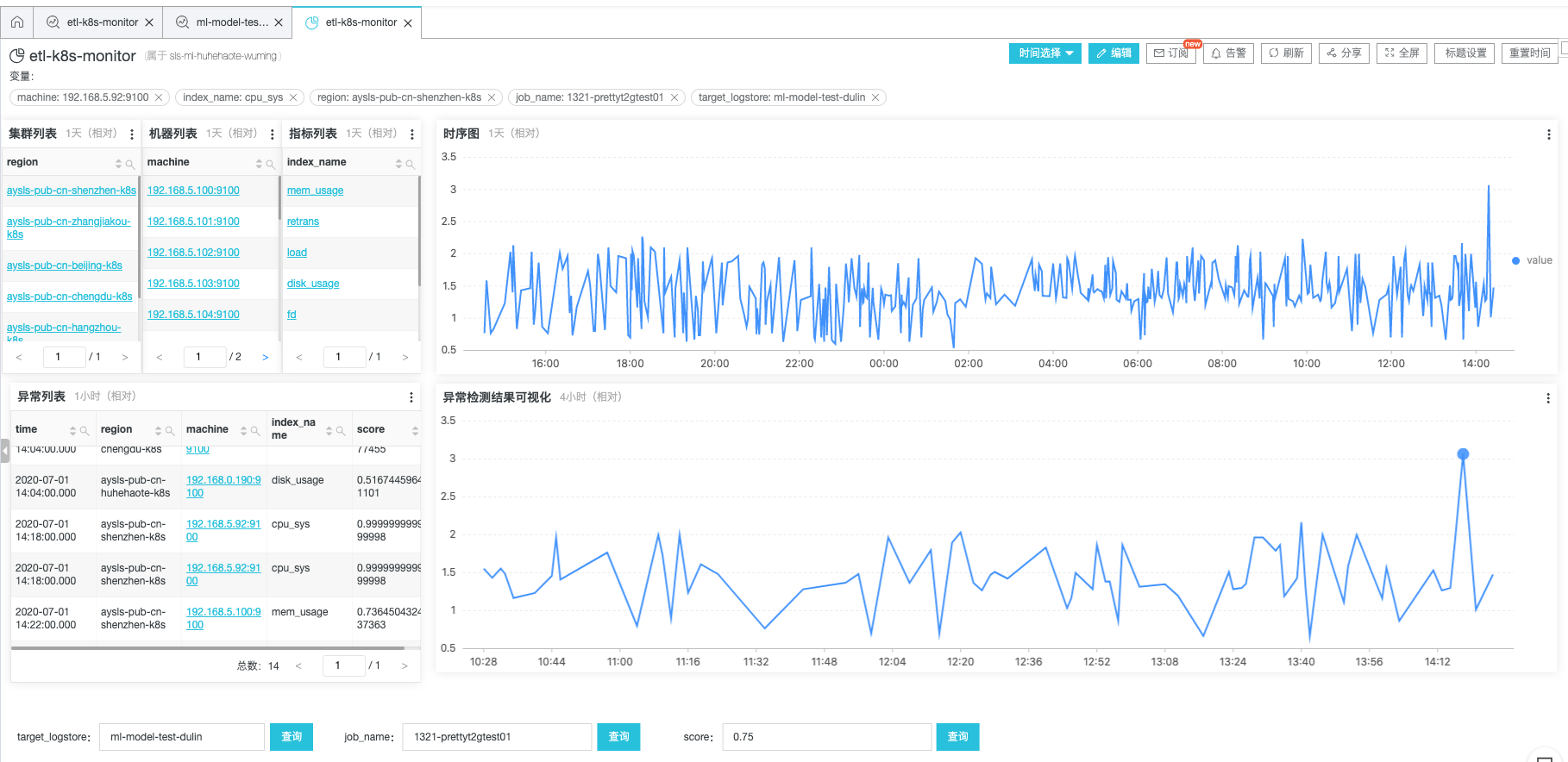The image size is (1568, 762).
Task: Toggle the value legend in 时序图
Action: [1532, 260]
